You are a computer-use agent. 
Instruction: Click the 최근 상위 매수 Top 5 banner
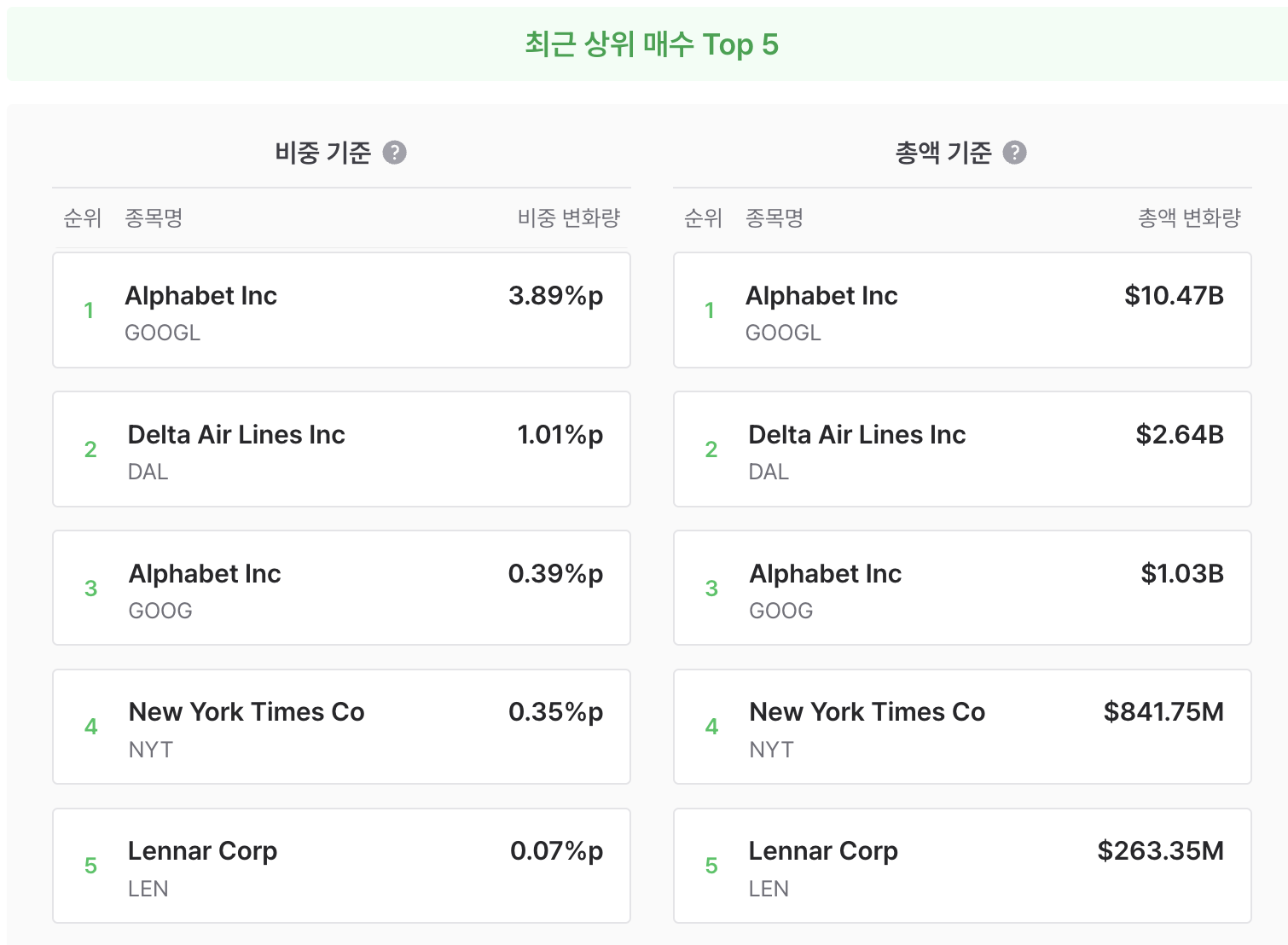(x=647, y=44)
